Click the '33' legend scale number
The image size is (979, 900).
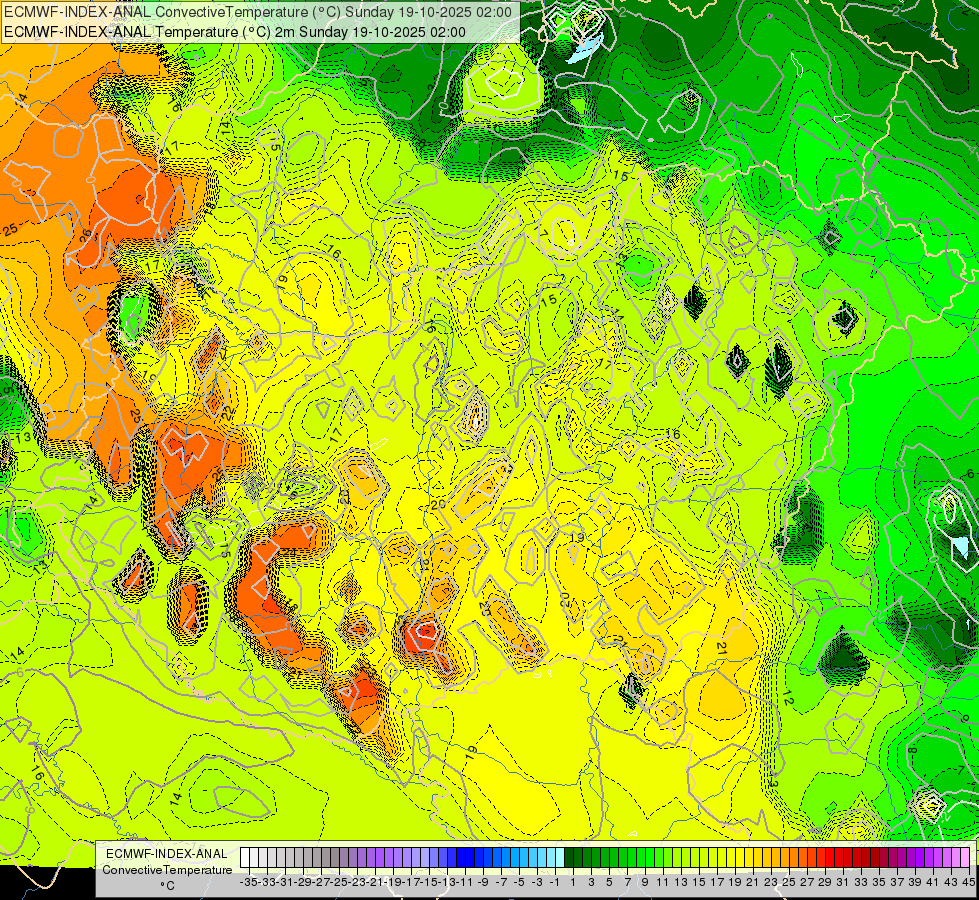(x=860, y=882)
